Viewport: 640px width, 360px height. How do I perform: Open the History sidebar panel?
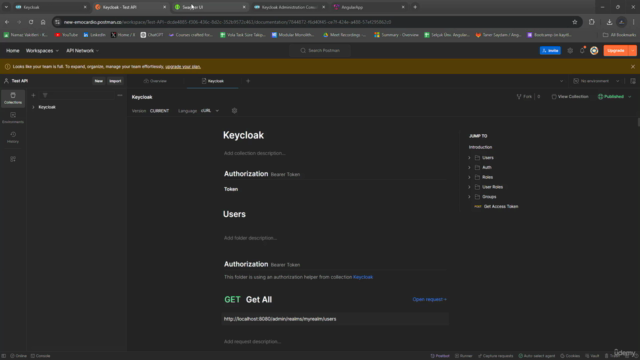tap(13, 138)
